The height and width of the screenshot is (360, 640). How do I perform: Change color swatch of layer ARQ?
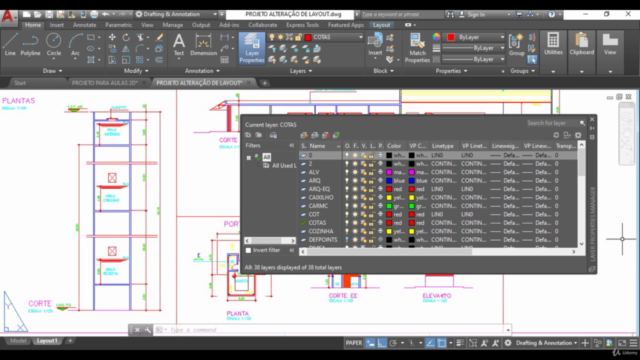pyautogui.click(x=389, y=180)
